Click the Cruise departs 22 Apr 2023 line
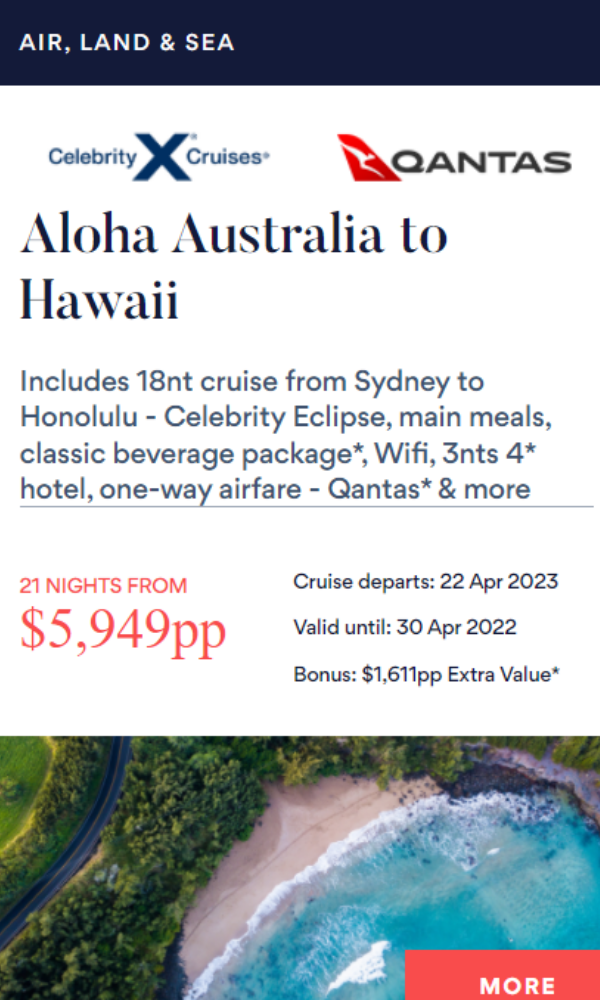This screenshot has height=1000, width=600. (425, 582)
